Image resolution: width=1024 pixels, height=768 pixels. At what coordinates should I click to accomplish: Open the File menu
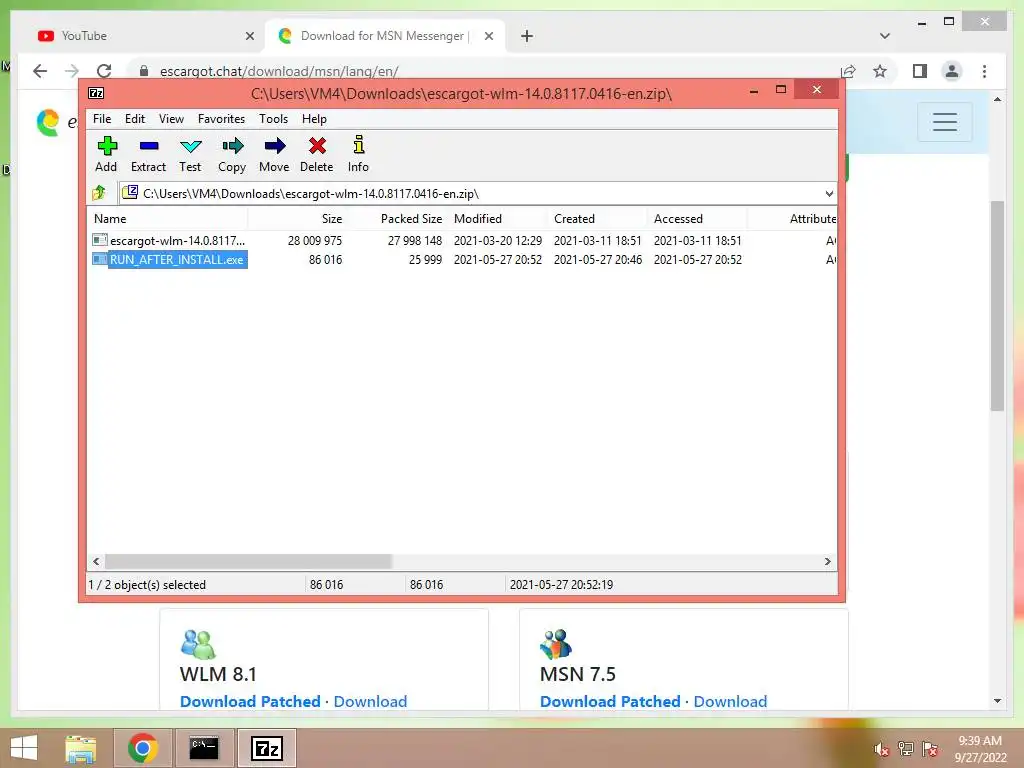point(102,119)
